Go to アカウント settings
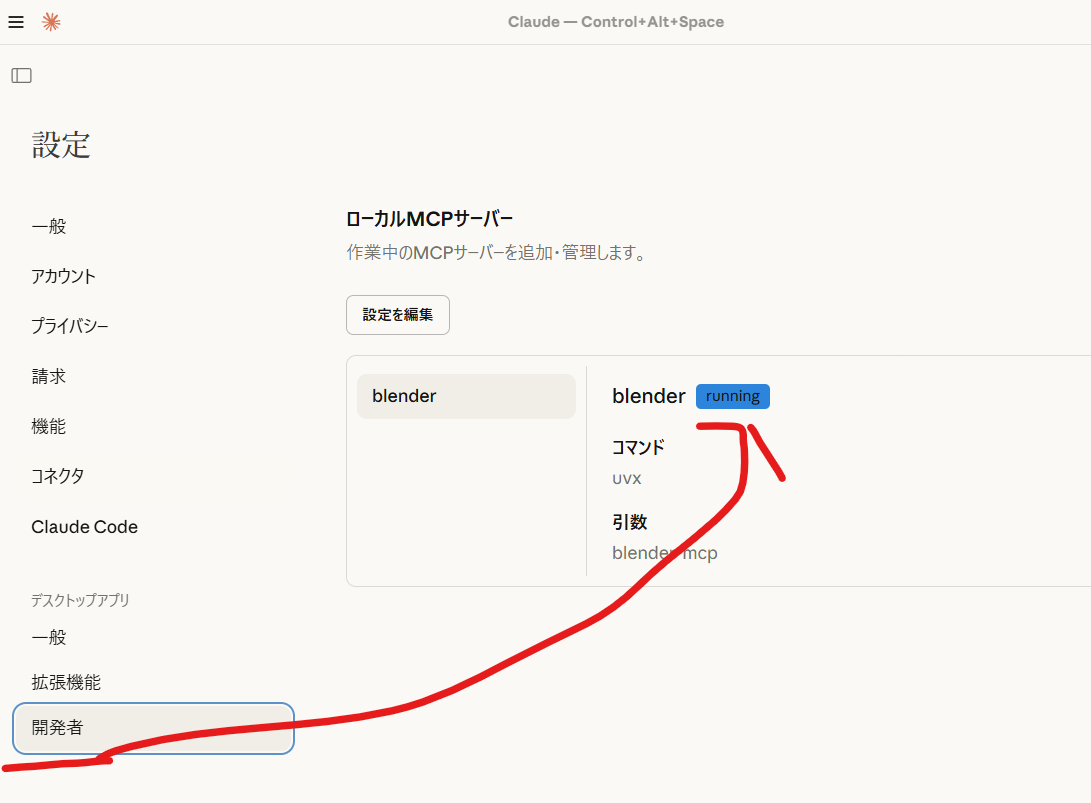Viewport: 1091px width, 803px height. [63, 276]
